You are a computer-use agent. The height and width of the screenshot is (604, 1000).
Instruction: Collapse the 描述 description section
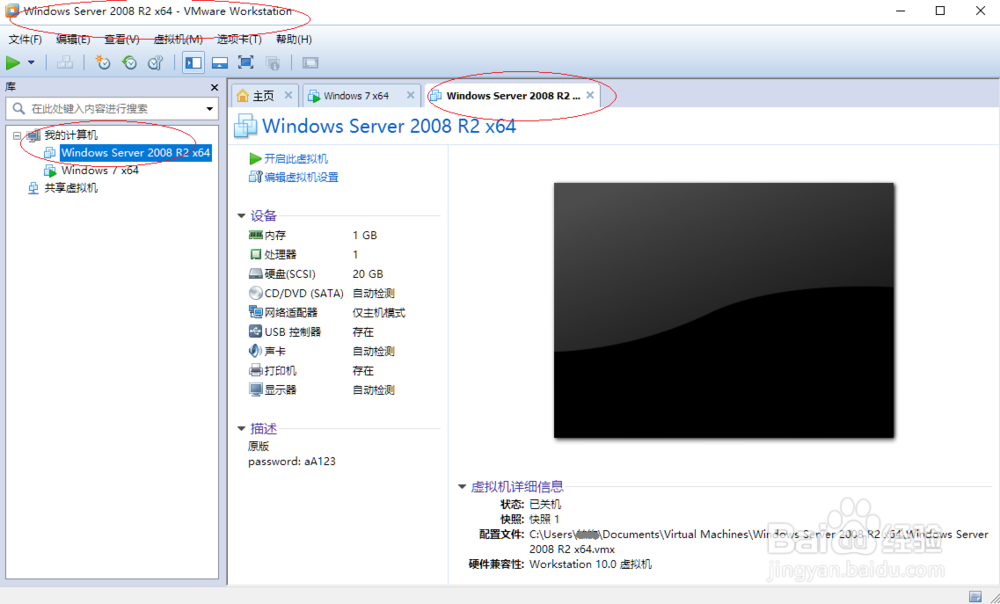pyautogui.click(x=241, y=429)
